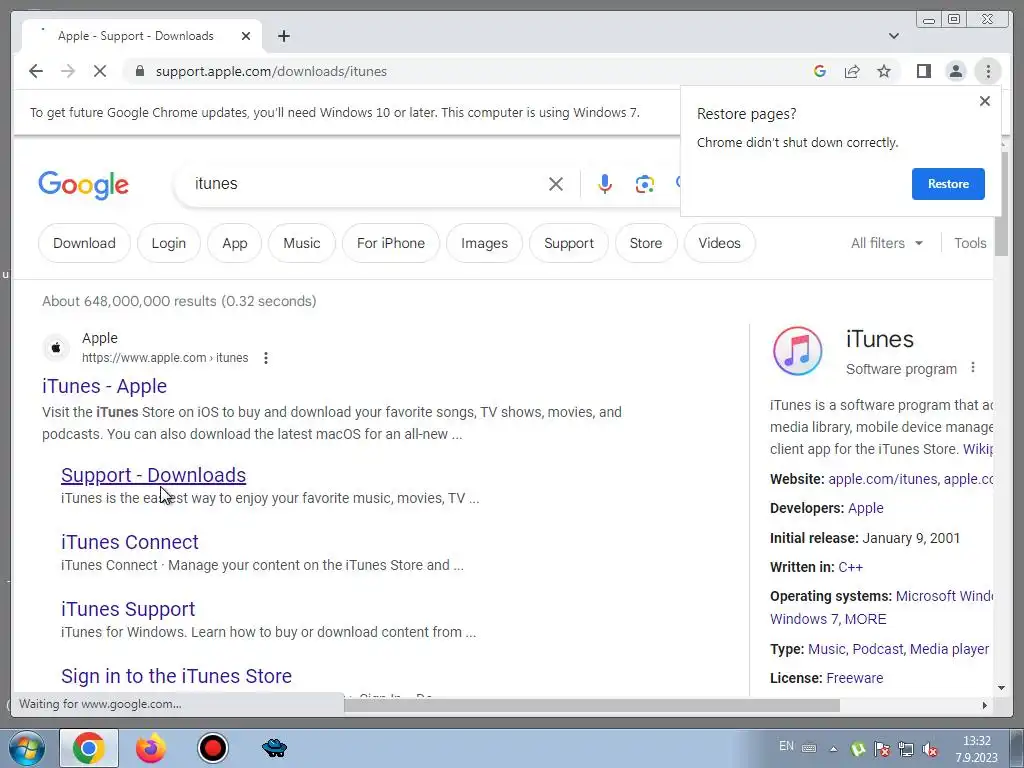Select the Store filter chip

point(646,243)
